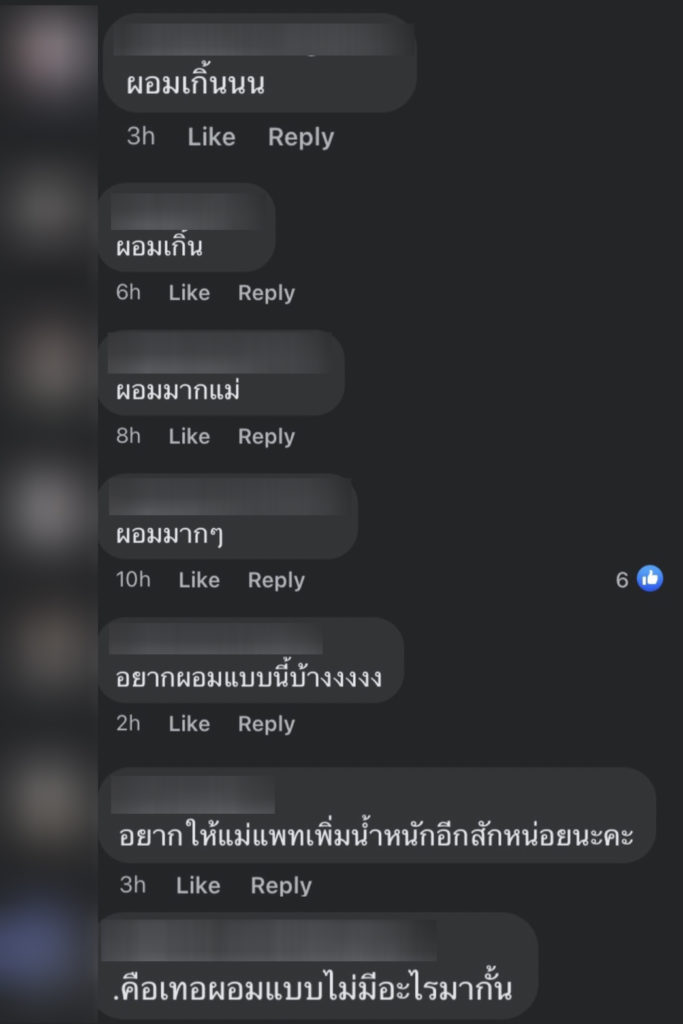Open the blue thumbs-up reaction icon showing 6
The width and height of the screenshot is (683, 1024).
point(650,579)
